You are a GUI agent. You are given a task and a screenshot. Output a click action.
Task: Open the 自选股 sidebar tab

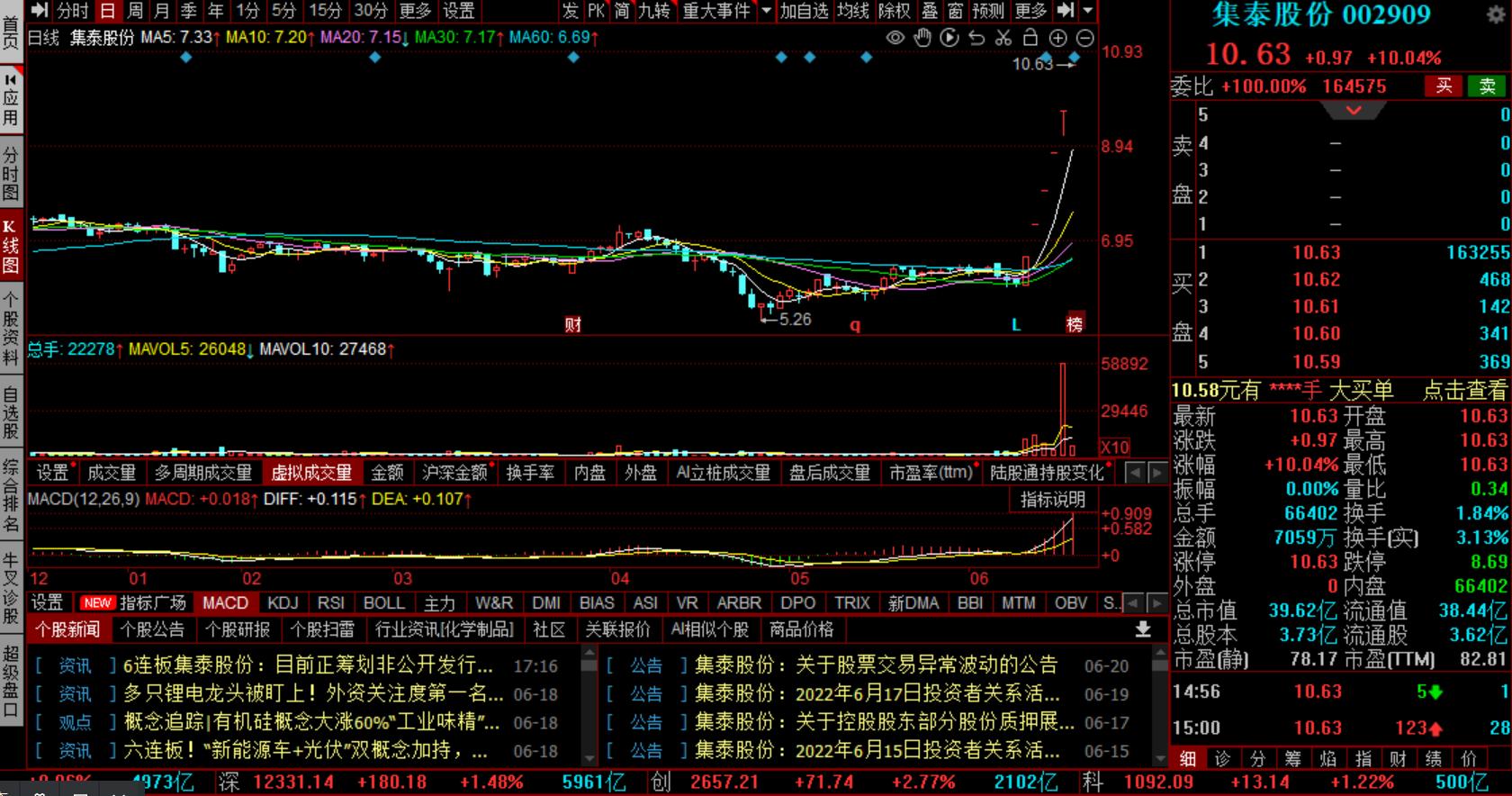tap(11, 413)
